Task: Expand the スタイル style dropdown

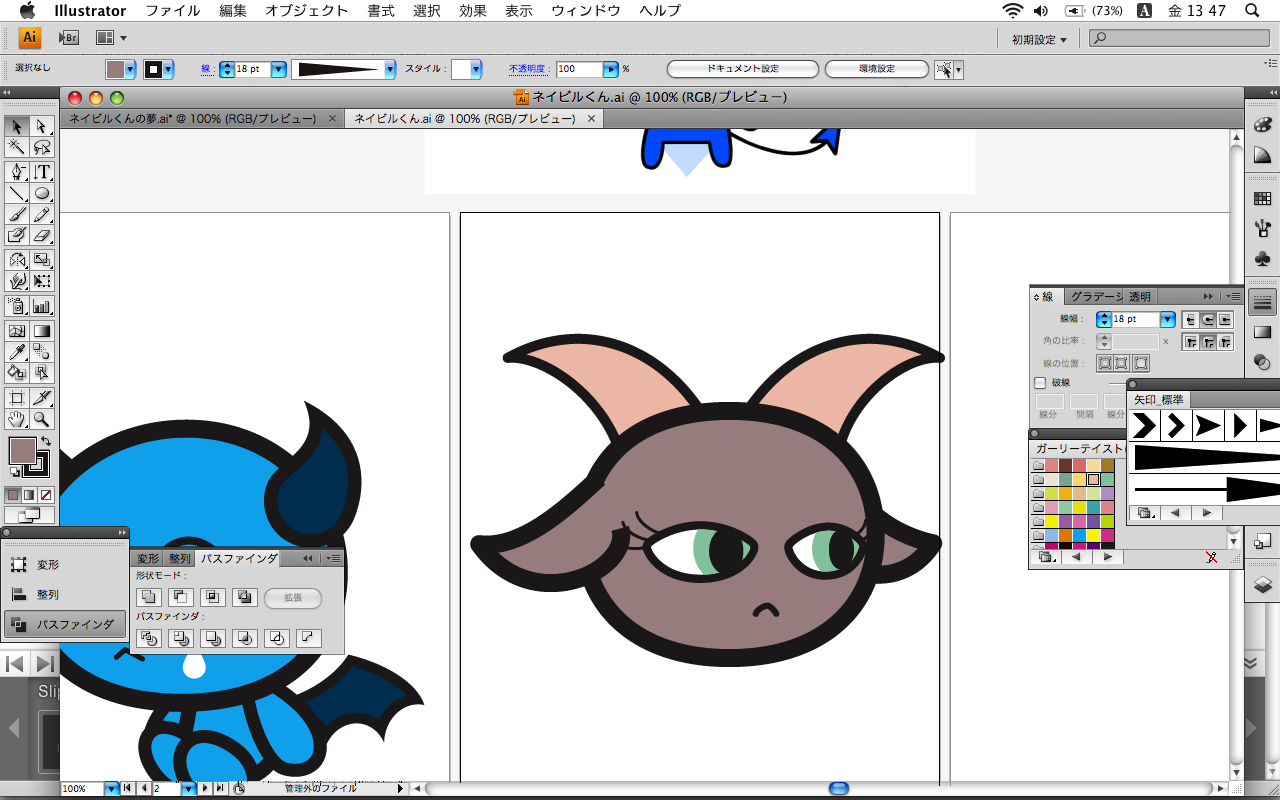Action: [476, 69]
